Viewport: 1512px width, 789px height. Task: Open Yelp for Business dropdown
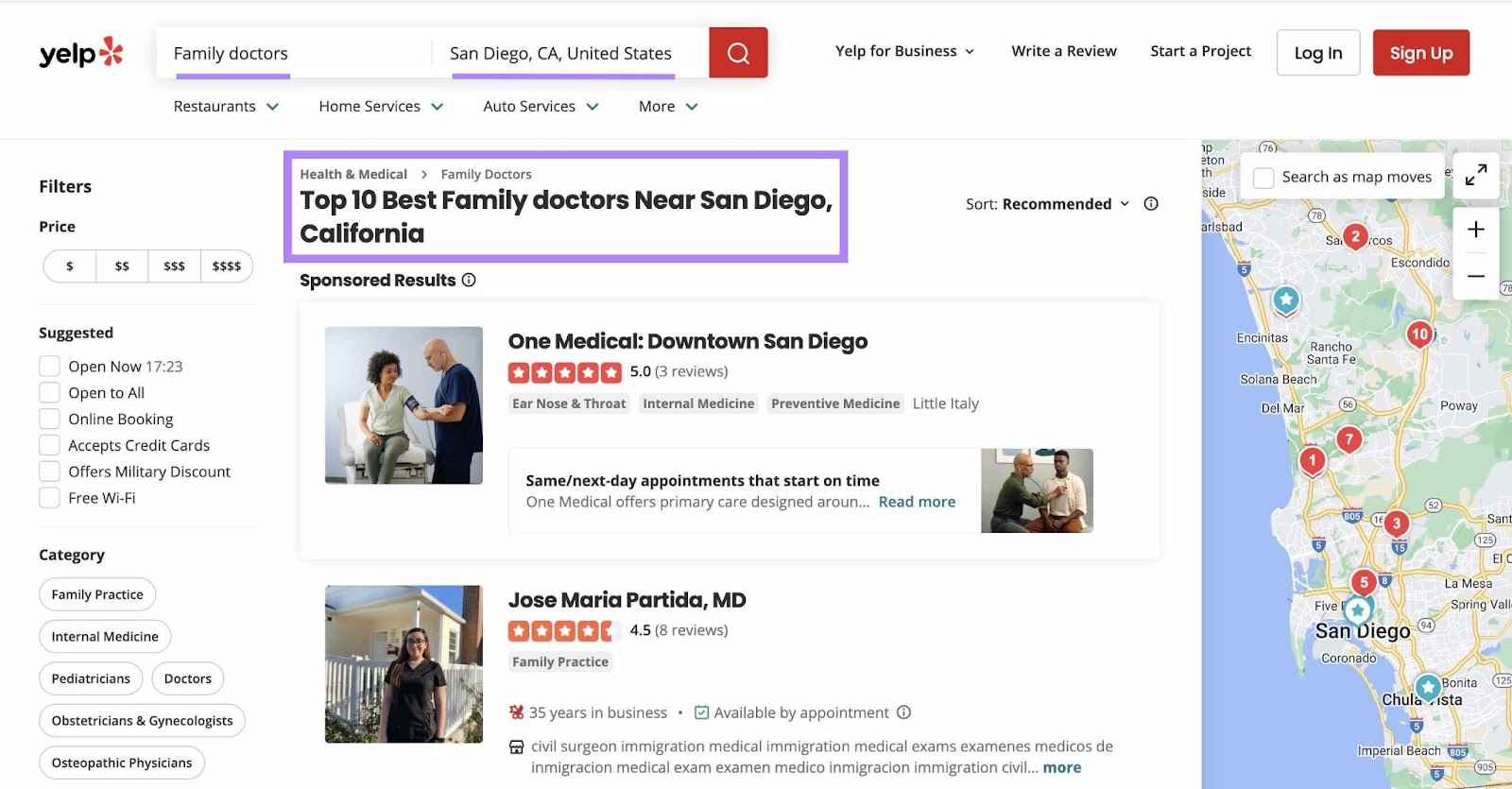pyautogui.click(x=904, y=51)
